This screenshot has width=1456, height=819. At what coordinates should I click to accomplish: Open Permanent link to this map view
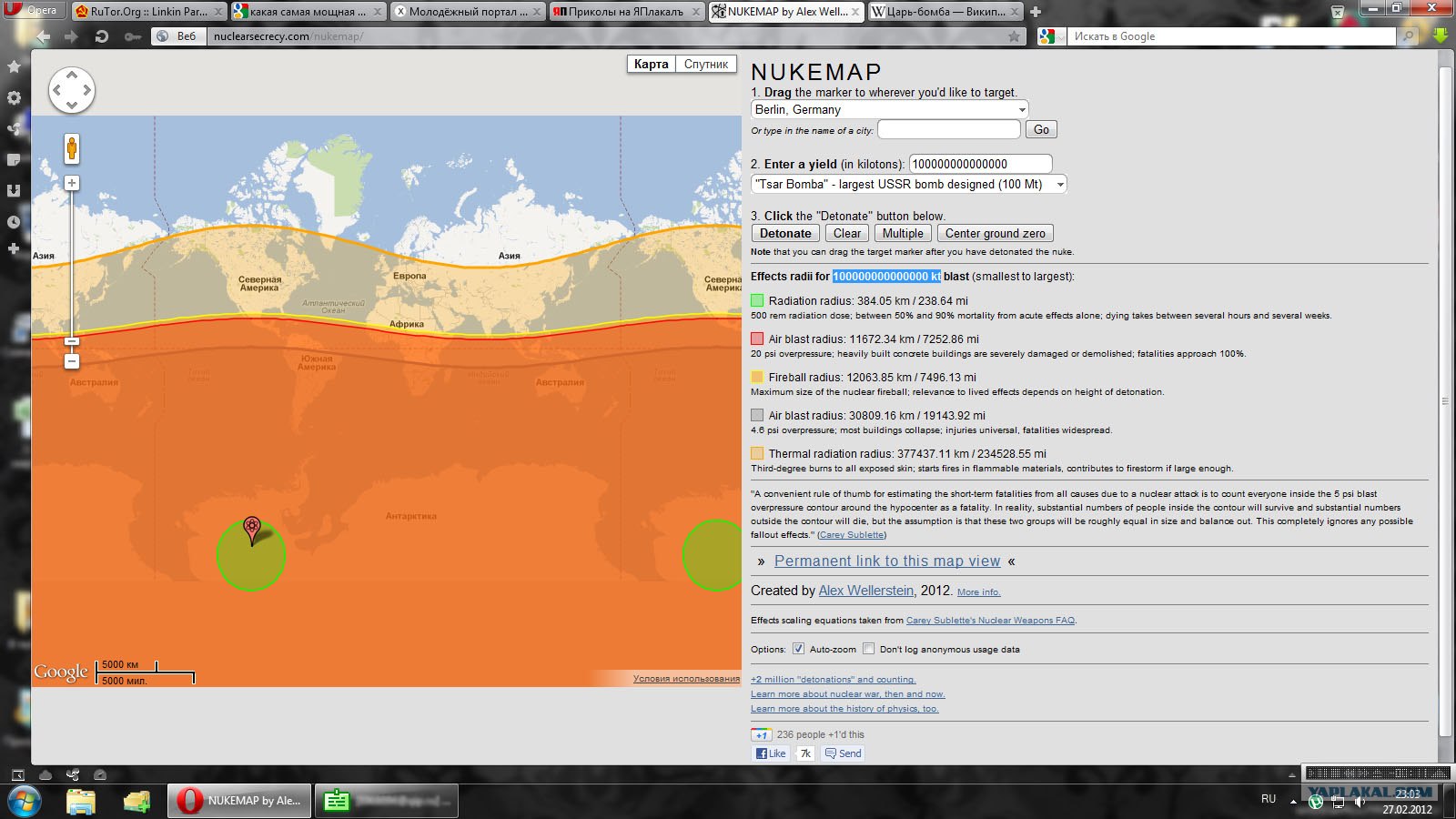click(x=887, y=561)
